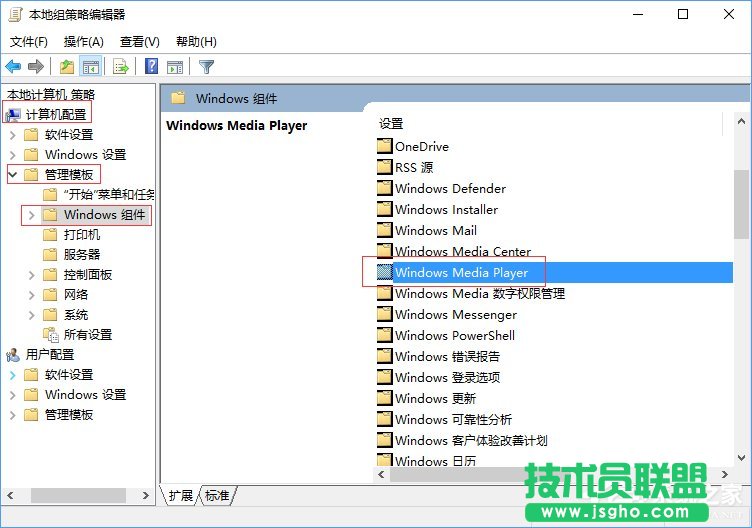Click the Export list toolbar icon
This screenshot has width=752, height=528.
coord(120,67)
